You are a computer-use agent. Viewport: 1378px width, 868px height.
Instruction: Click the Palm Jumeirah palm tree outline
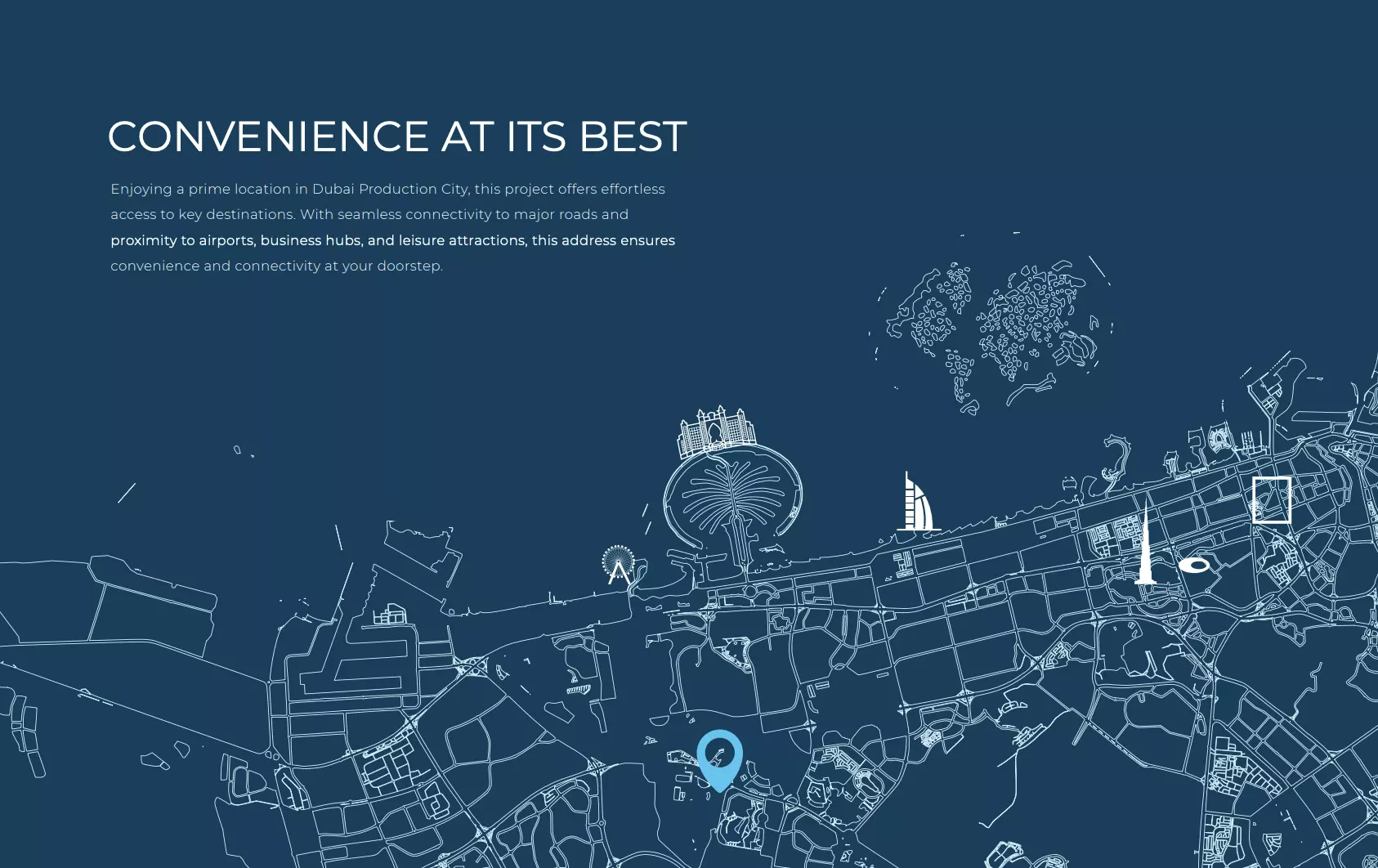click(x=730, y=500)
